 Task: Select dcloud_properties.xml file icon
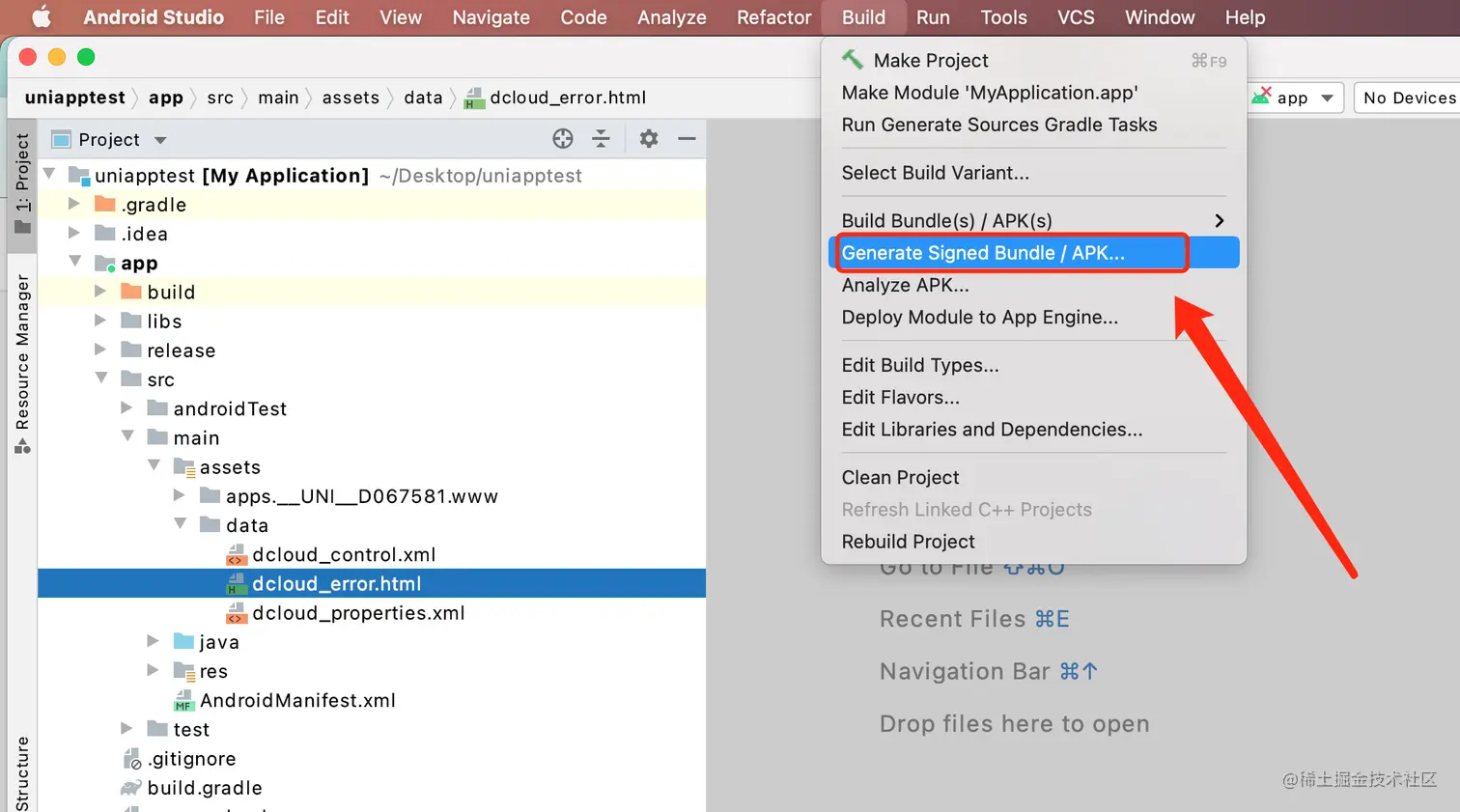pos(237,612)
